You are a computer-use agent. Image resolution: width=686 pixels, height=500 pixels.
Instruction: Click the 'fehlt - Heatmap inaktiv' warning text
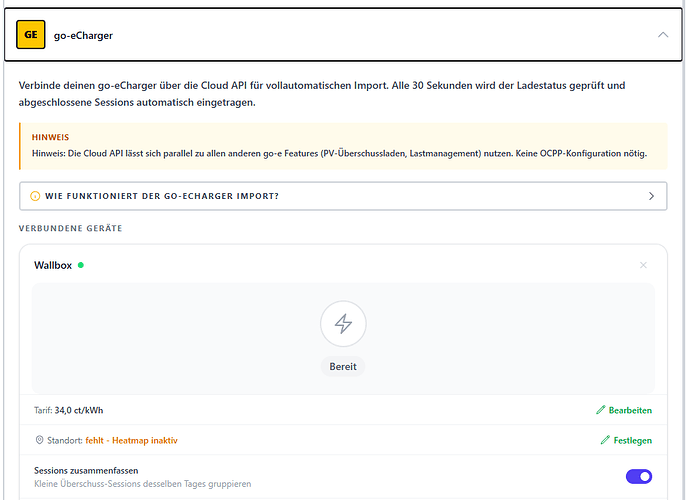[x=132, y=441]
